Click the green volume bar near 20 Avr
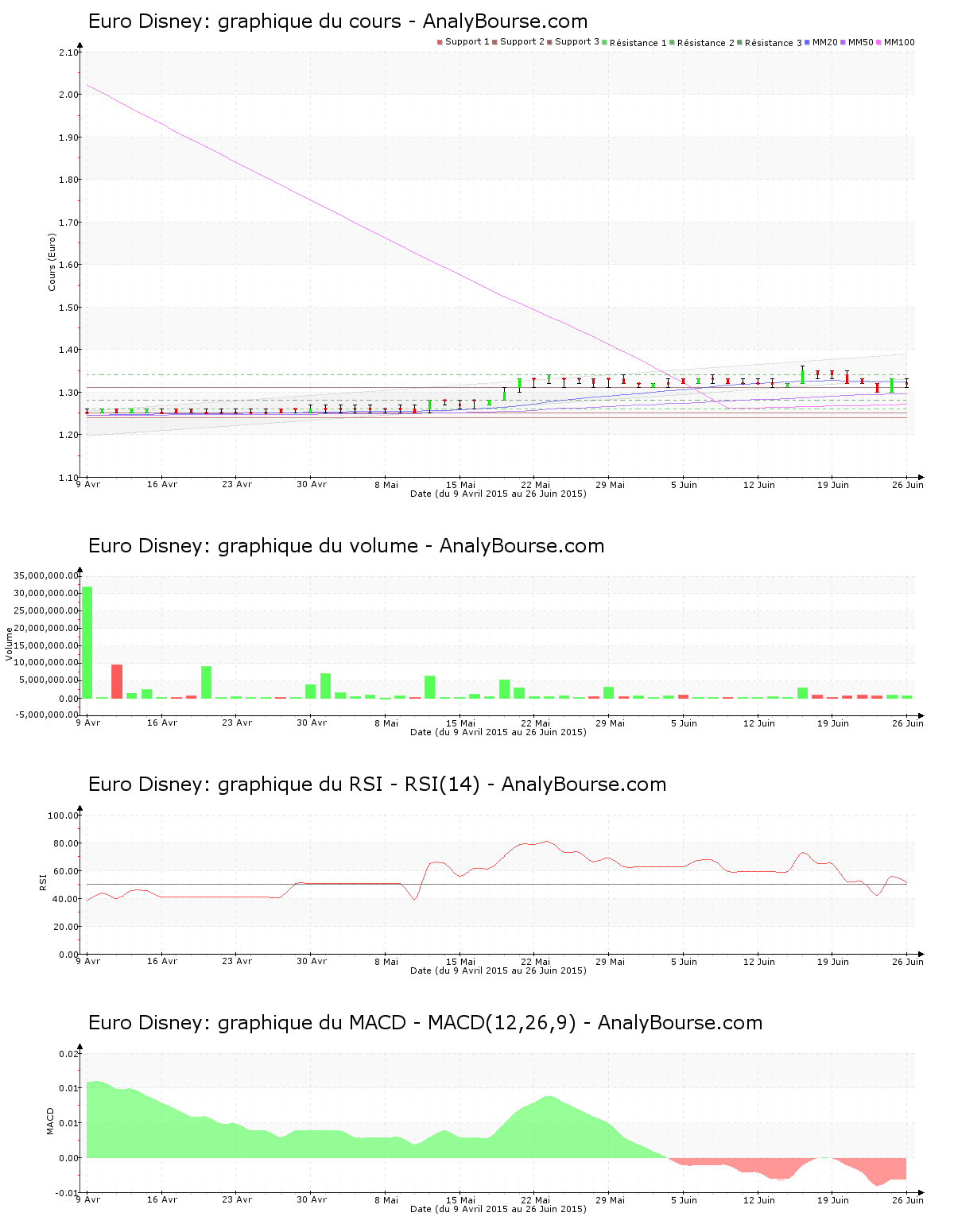Viewport: 954px width, 1232px height. pos(206,683)
